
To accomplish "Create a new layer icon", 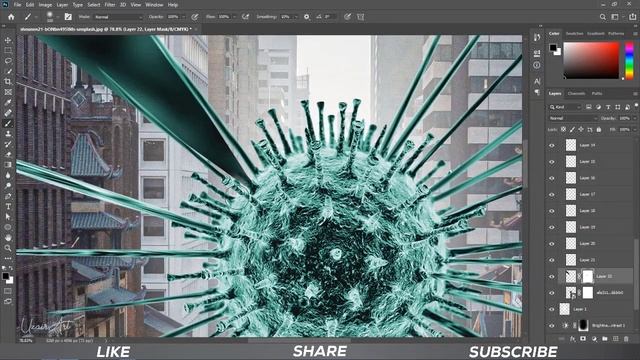I will pyautogui.click(x=616, y=339).
